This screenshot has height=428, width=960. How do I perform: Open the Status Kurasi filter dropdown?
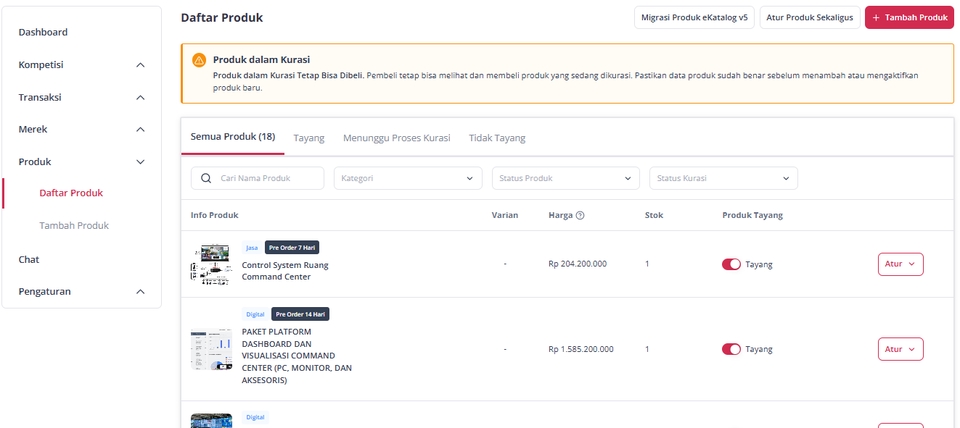(723, 178)
